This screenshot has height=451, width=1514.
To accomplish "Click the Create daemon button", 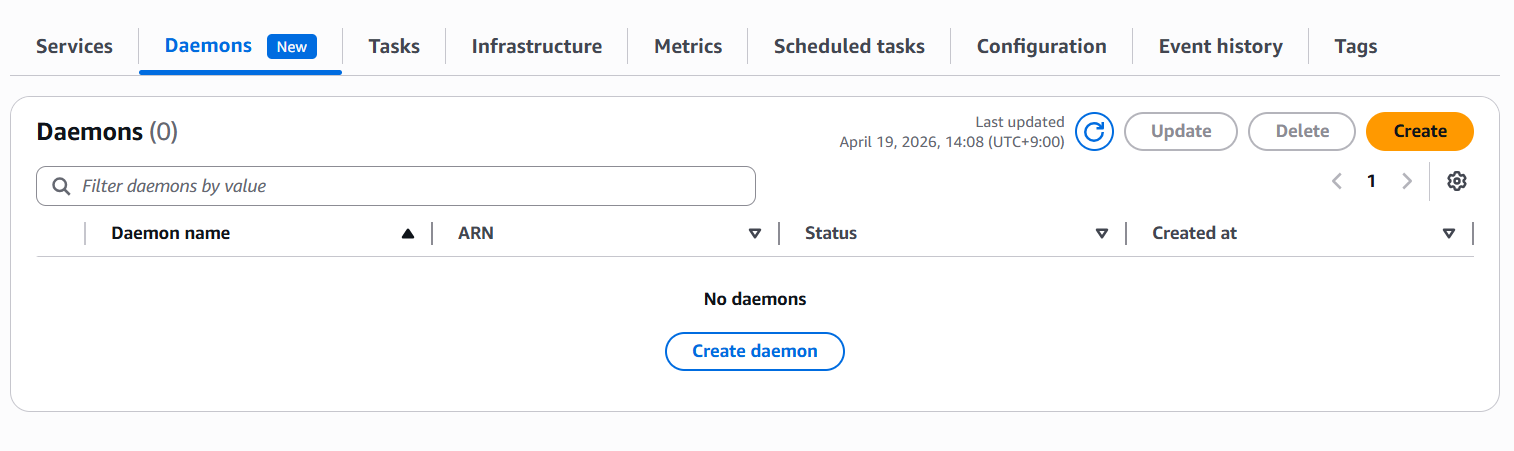I will (x=755, y=351).
